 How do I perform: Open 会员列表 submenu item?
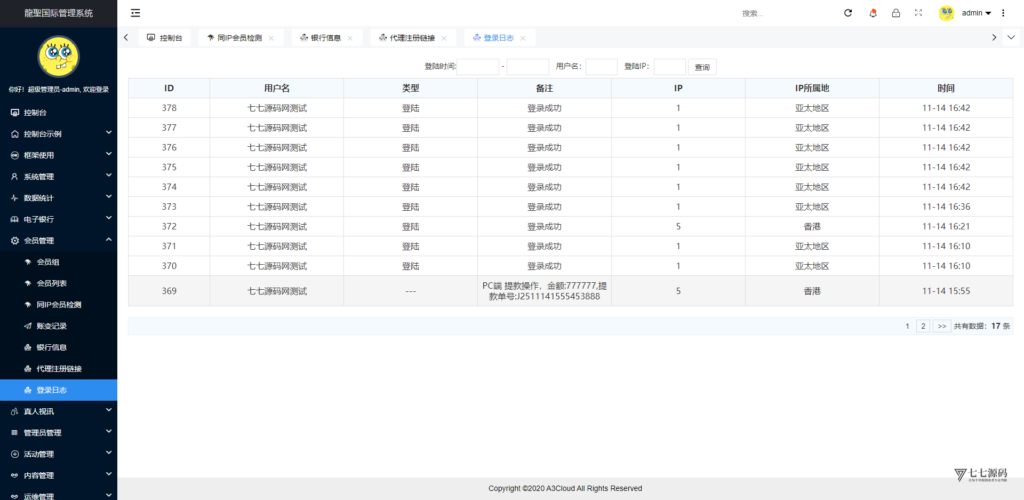click(x=59, y=283)
